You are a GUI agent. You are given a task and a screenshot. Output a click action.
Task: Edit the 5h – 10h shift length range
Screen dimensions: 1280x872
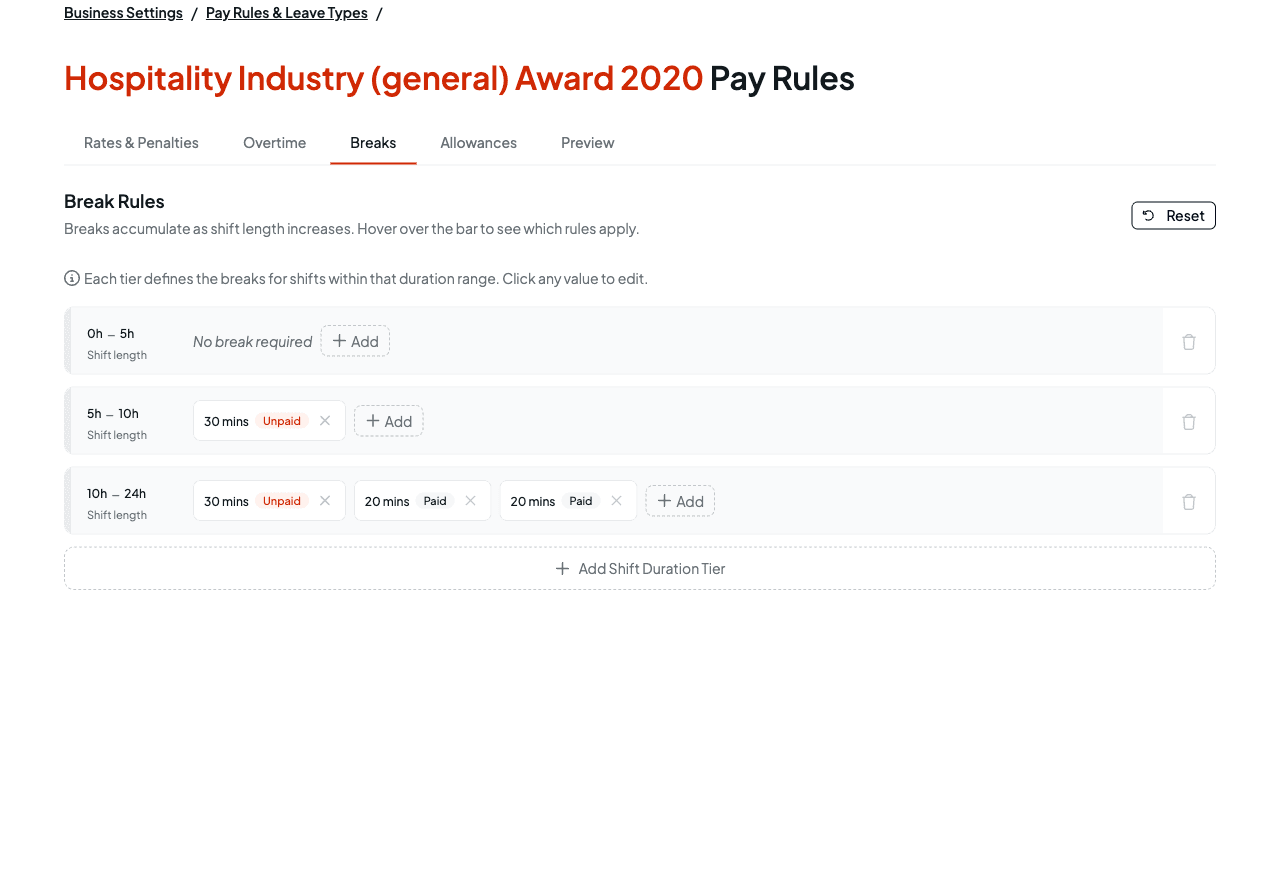point(113,414)
